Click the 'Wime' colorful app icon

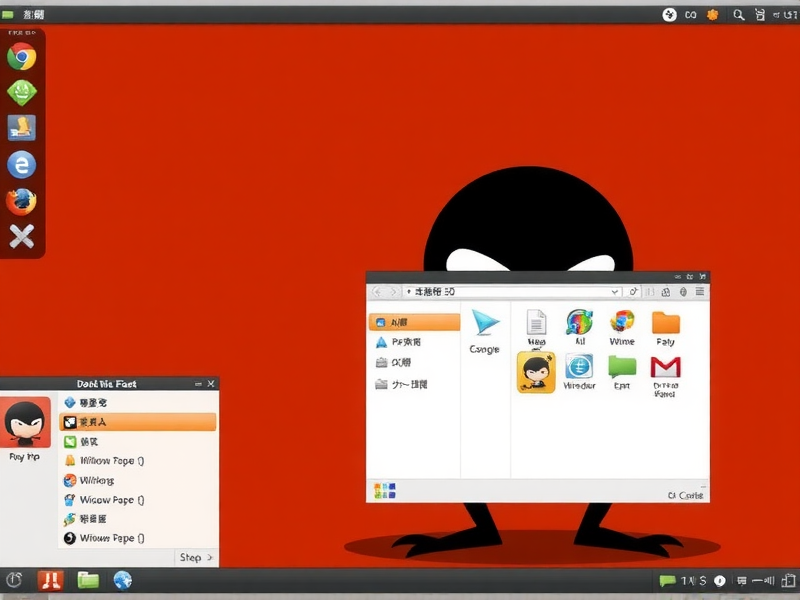tap(622, 322)
